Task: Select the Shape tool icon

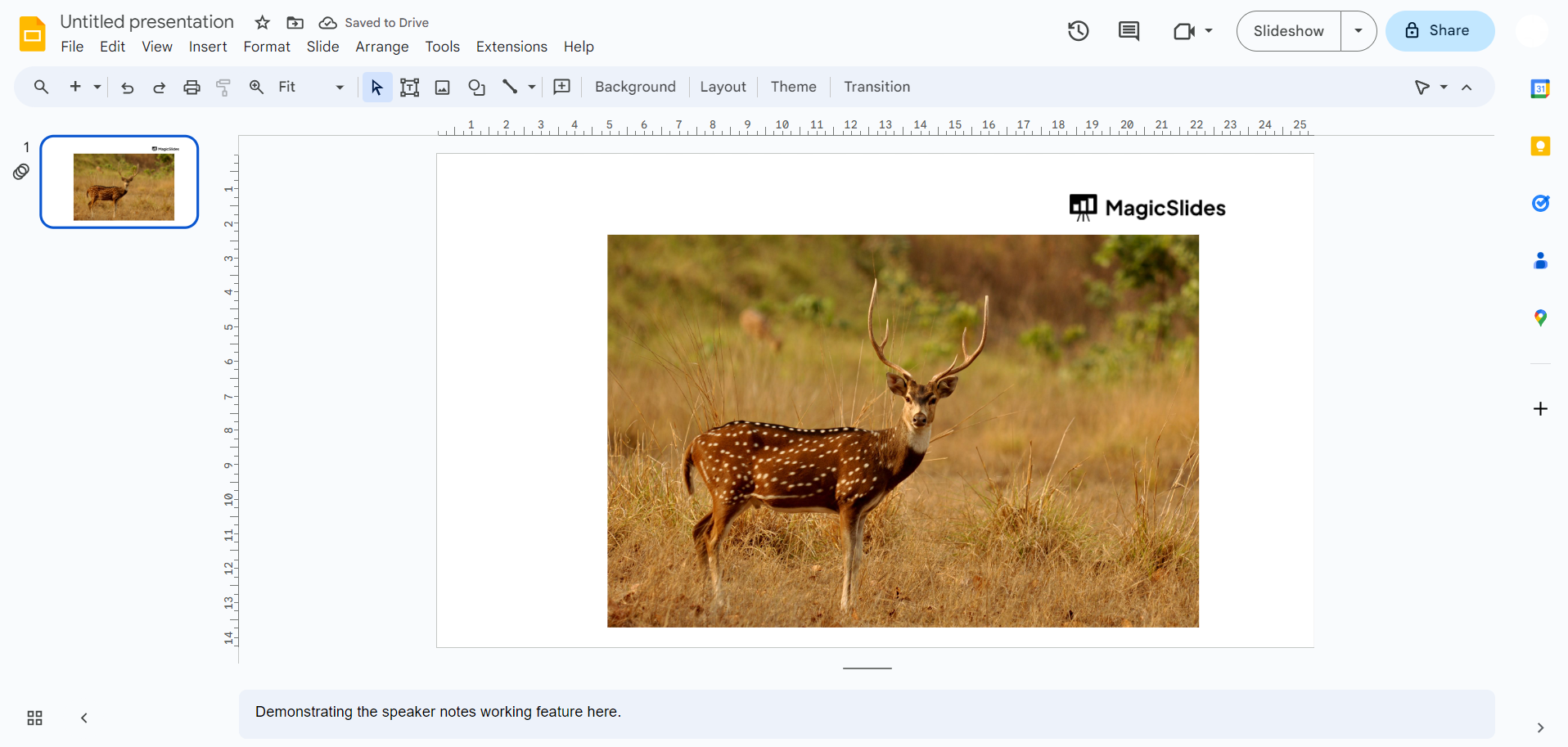Action: [476, 88]
